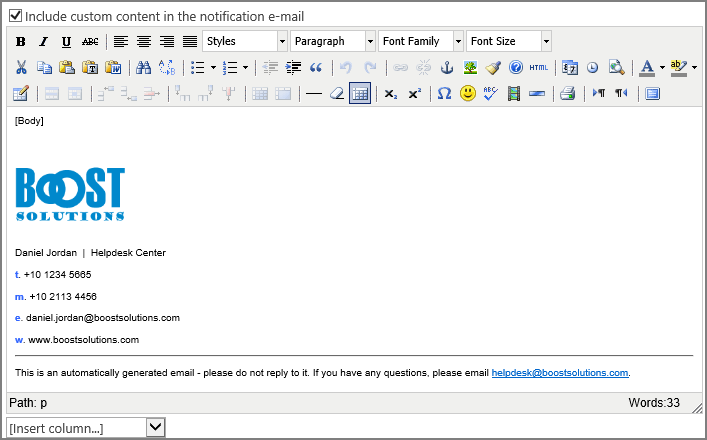Paste as plain text
707x440 pixels.
pyautogui.click(x=90, y=68)
